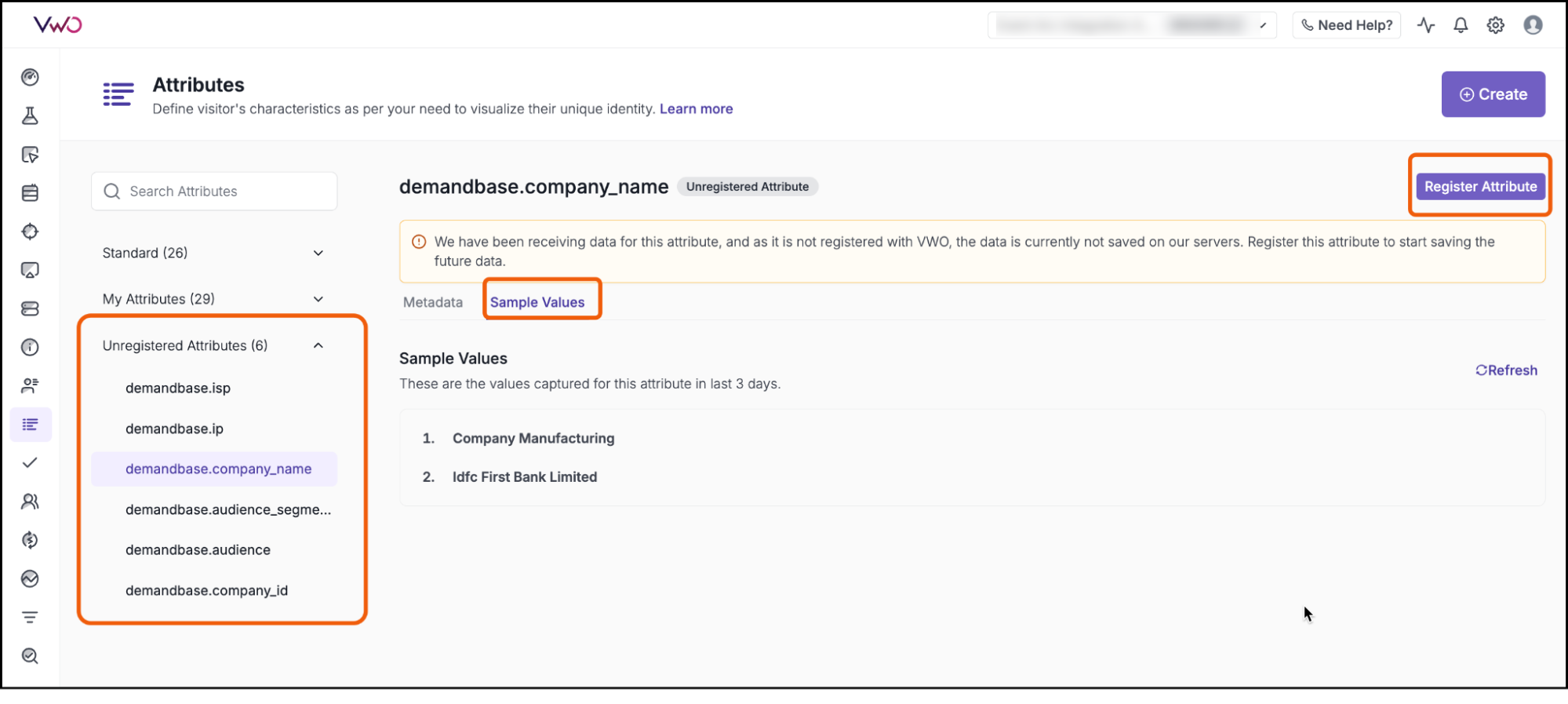
Task: Collapse the Unregistered Attributes (6) section
Action: 213,345
